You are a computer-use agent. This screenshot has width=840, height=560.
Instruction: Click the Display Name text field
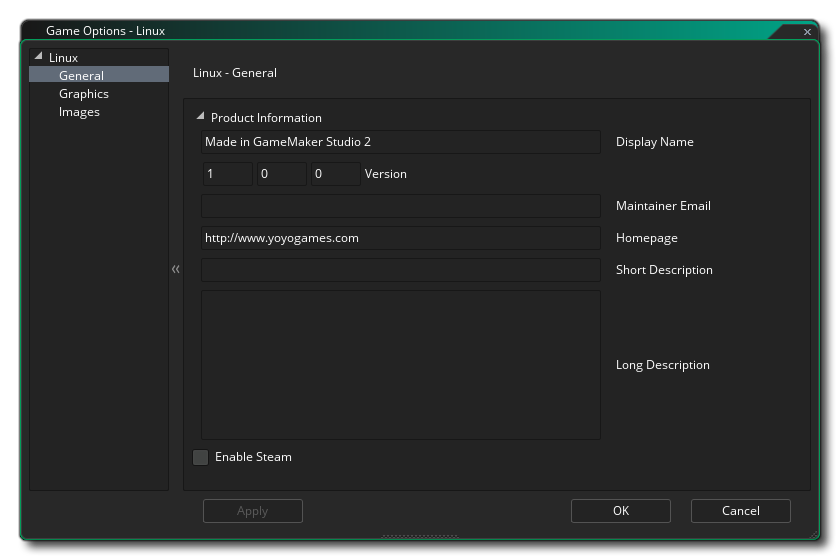pyautogui.click(x=400, y=142)
